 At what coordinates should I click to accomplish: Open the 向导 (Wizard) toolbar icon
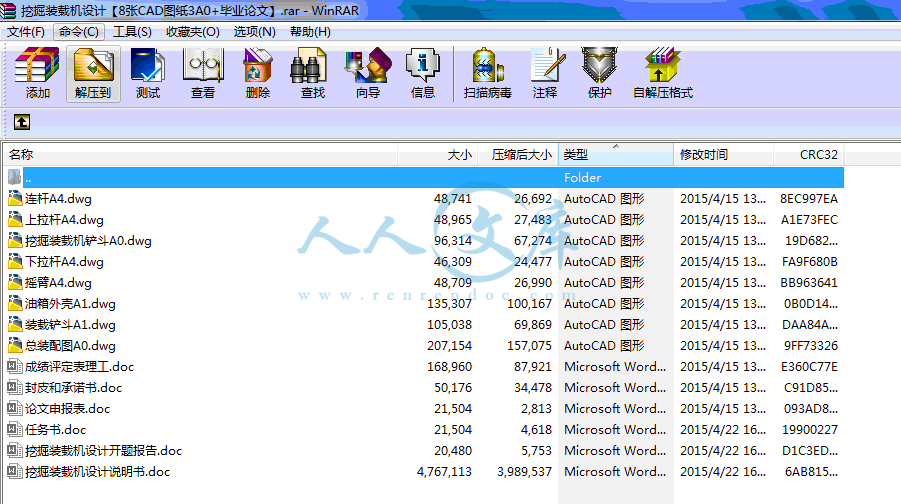(368, 64)
